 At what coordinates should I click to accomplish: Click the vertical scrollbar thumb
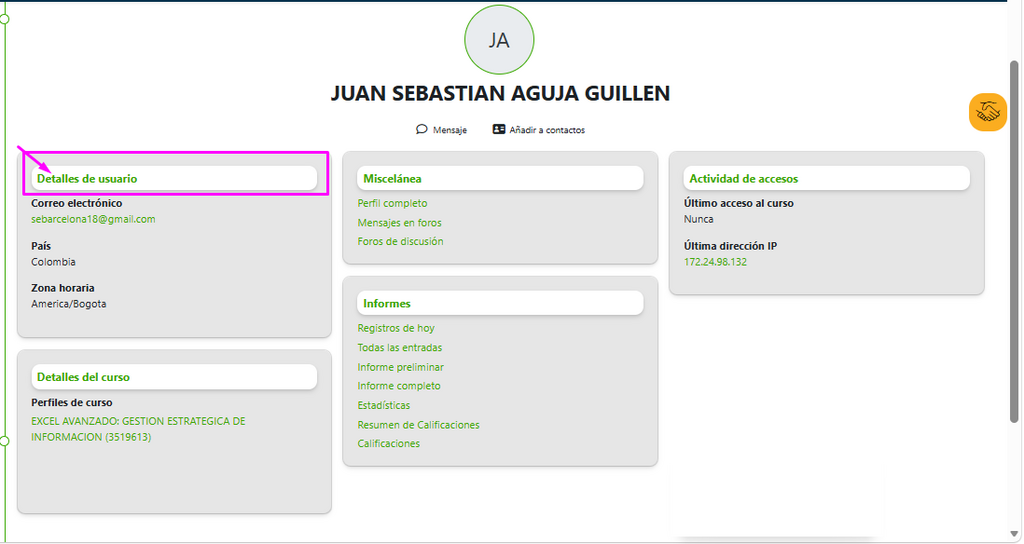point(1014,242)
